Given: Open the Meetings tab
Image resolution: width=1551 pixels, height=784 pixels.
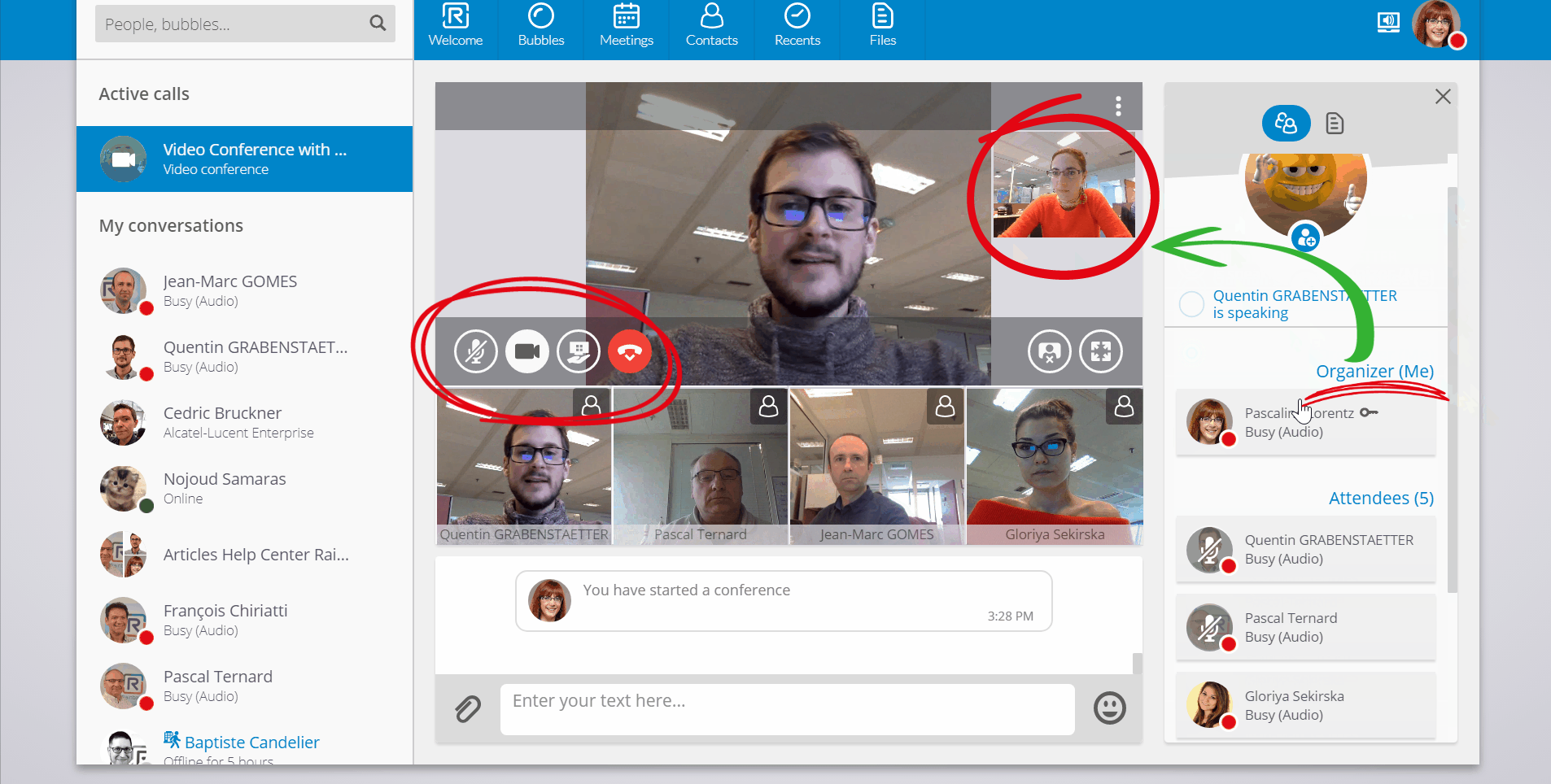Looking at the screenshot, I should pos(627,26).
